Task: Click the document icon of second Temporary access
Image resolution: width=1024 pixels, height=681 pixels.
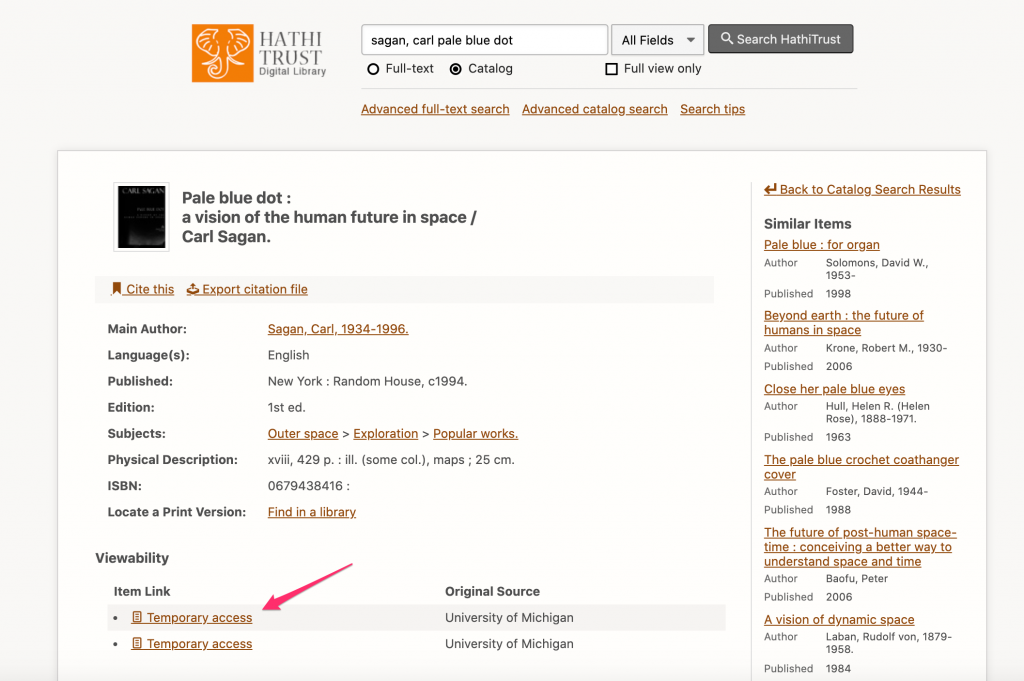Action: tap(137, 643)
